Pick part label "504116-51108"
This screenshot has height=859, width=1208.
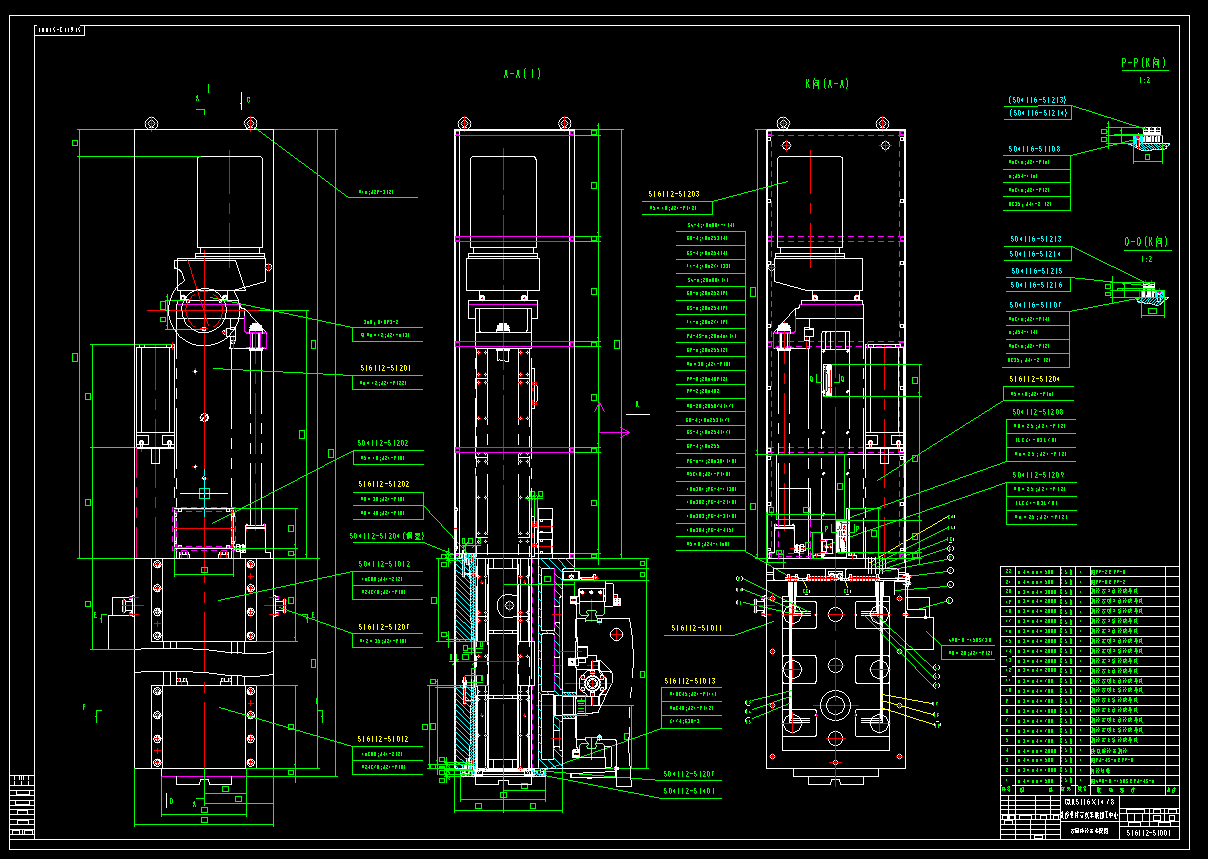[x=1035, y=149]
